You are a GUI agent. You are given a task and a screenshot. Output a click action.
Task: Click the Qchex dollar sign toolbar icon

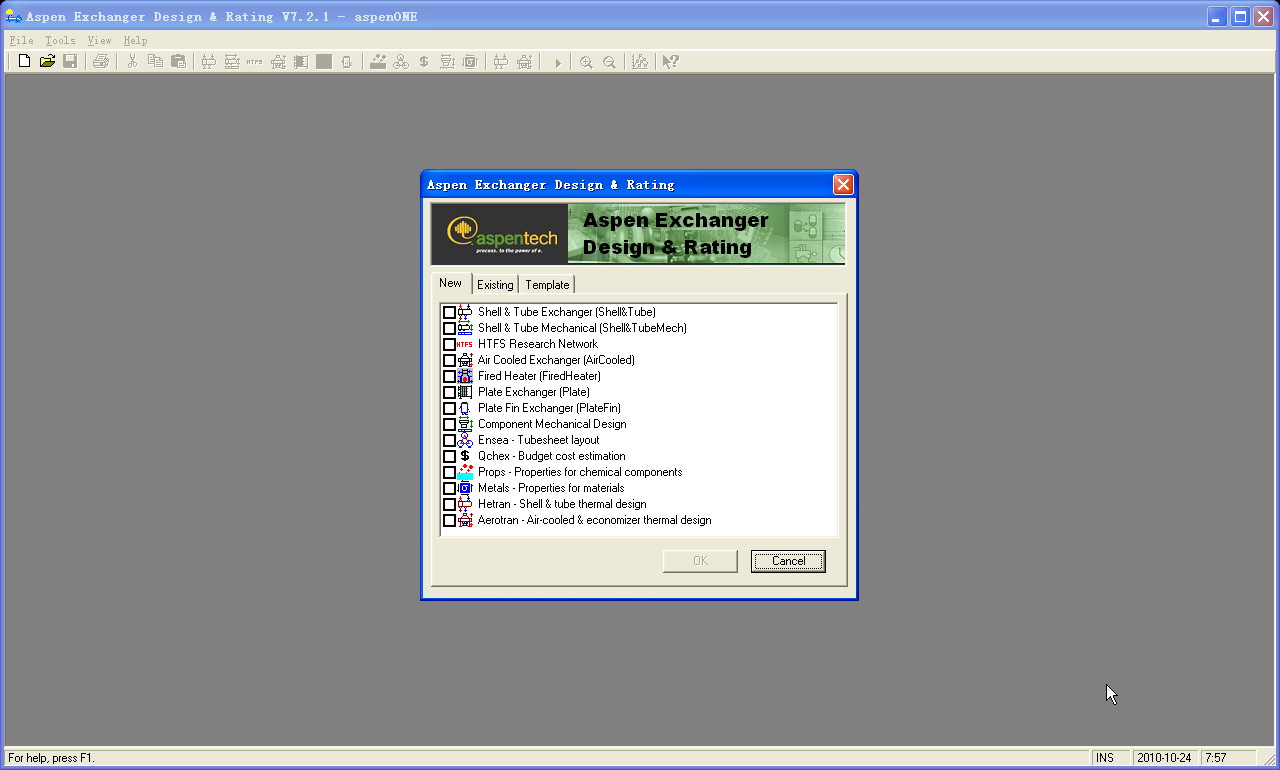coord(424,62)
